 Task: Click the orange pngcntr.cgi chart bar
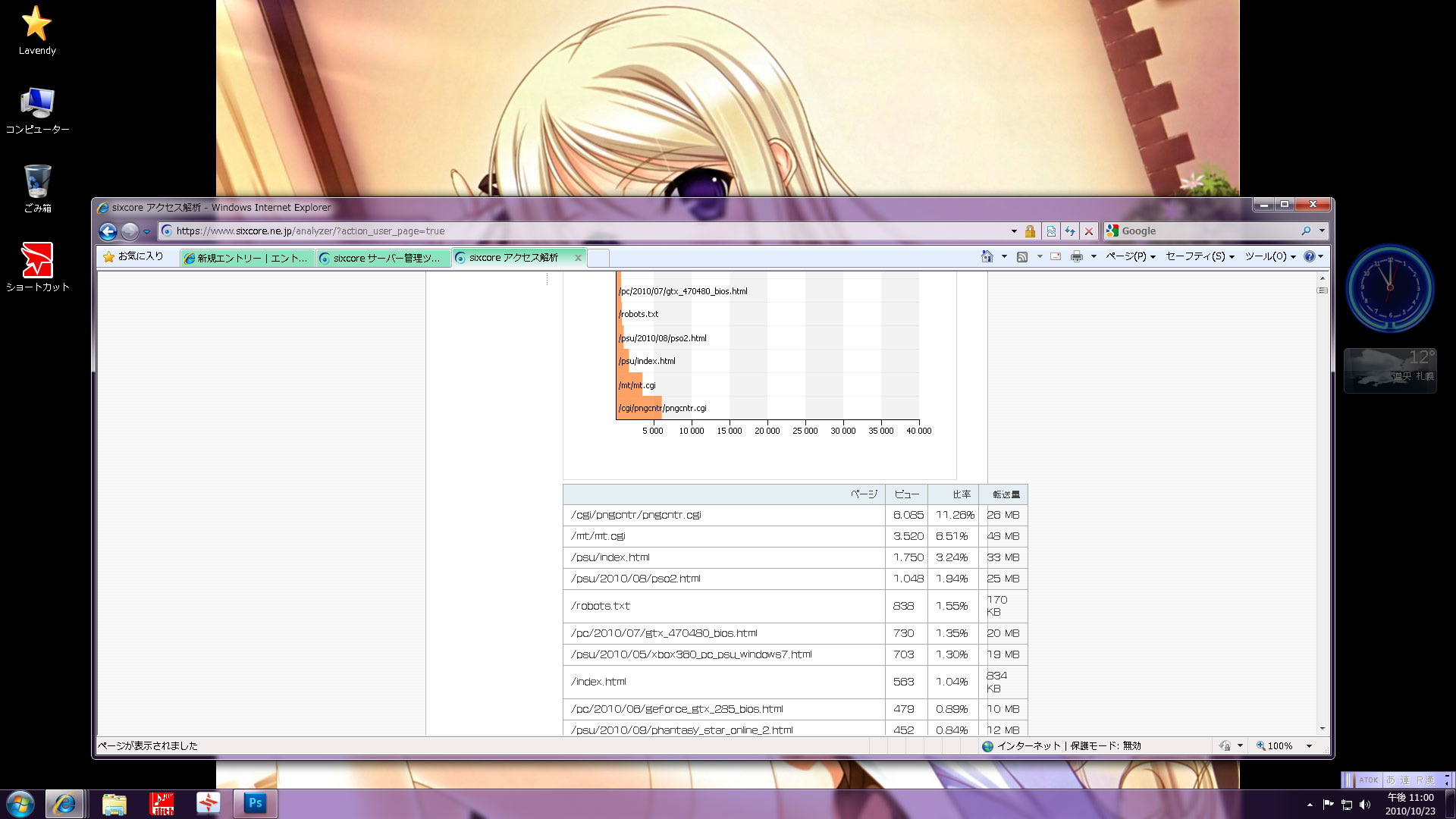click(x=639, y=408)
